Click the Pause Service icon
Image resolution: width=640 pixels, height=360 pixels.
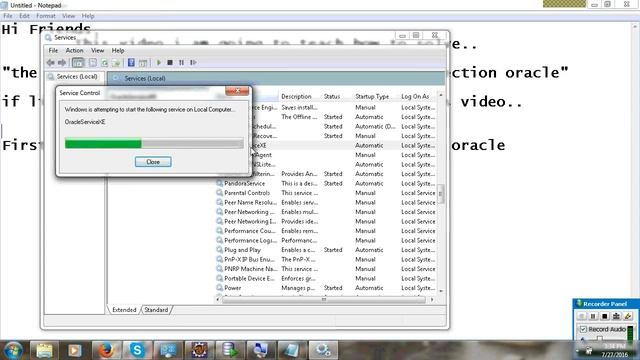pos(181,62)
